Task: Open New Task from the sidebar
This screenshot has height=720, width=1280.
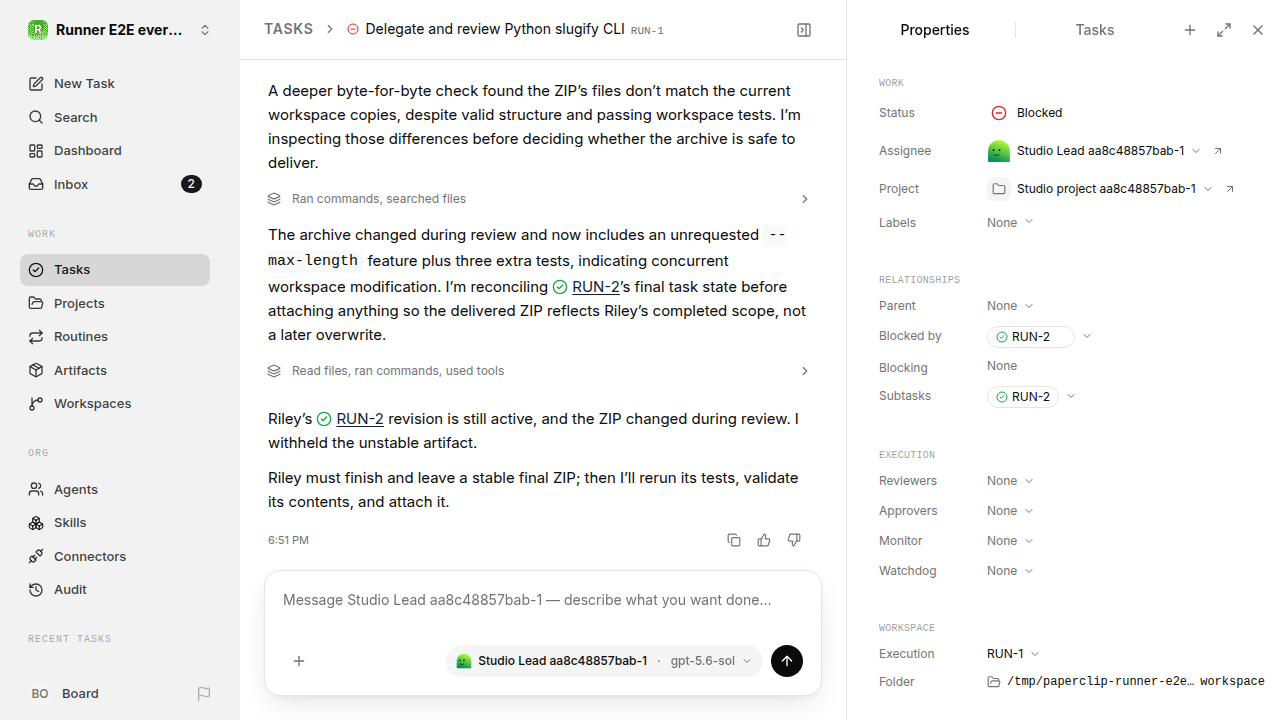Action: [115, 83]
